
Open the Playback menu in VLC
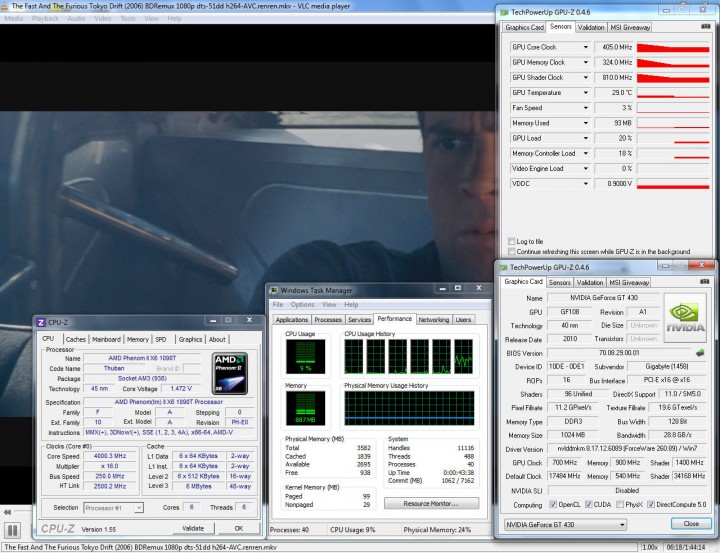coord(45,18)
